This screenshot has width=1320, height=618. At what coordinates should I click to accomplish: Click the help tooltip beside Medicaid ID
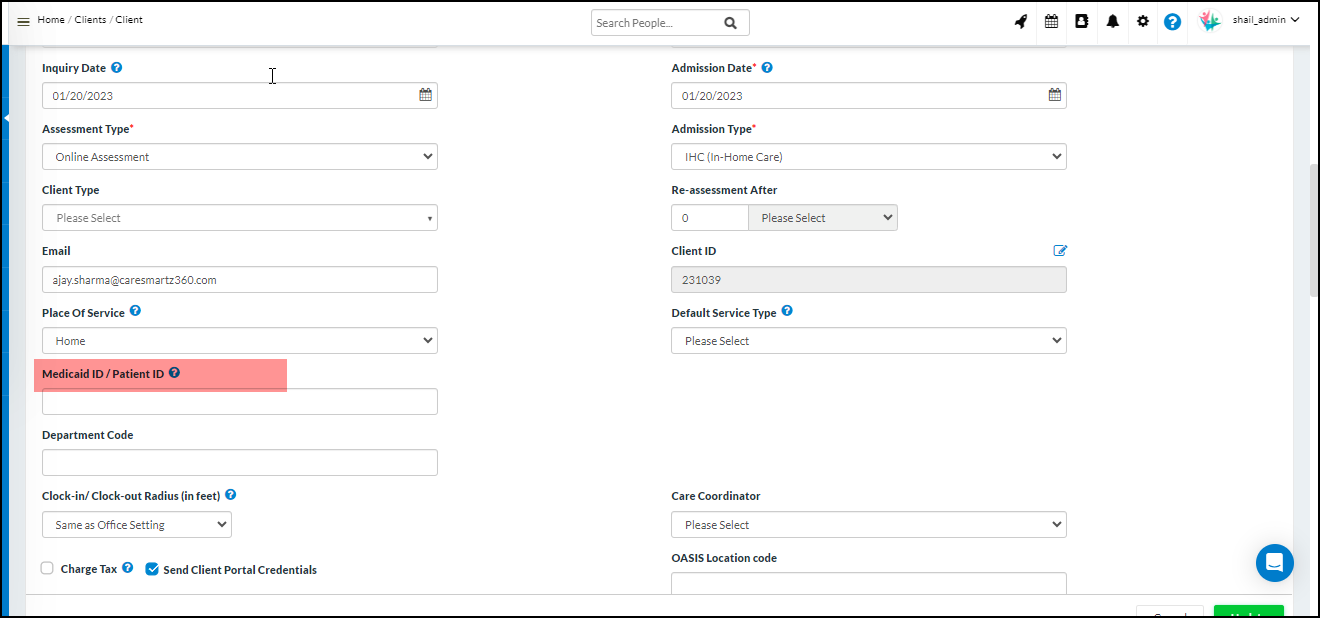[174, 372]
